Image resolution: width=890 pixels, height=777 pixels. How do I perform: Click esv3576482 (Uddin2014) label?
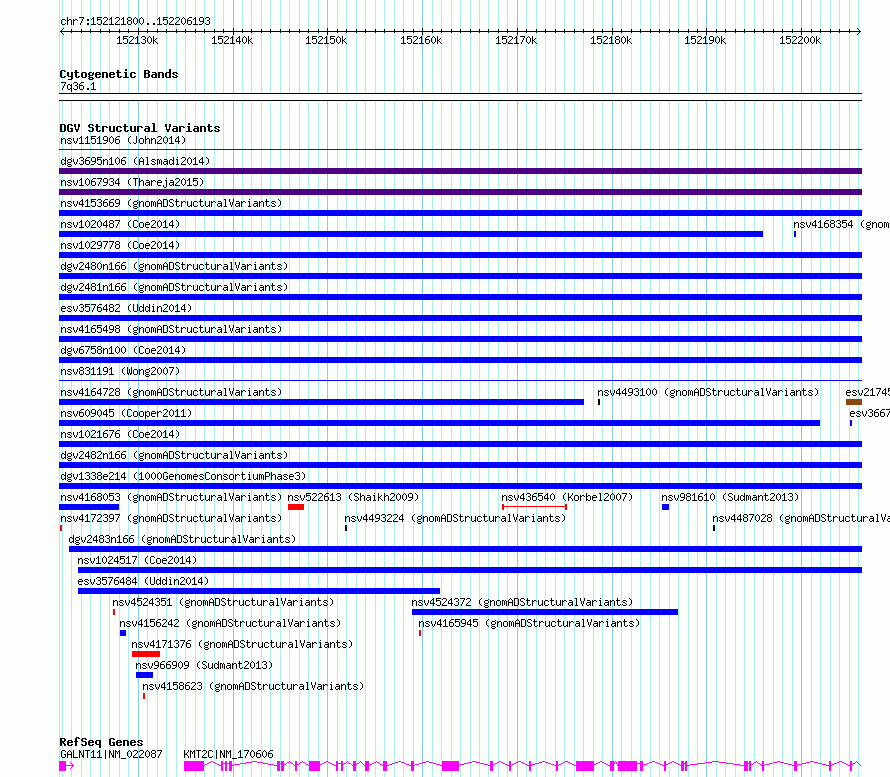click(x=126, y=308)
